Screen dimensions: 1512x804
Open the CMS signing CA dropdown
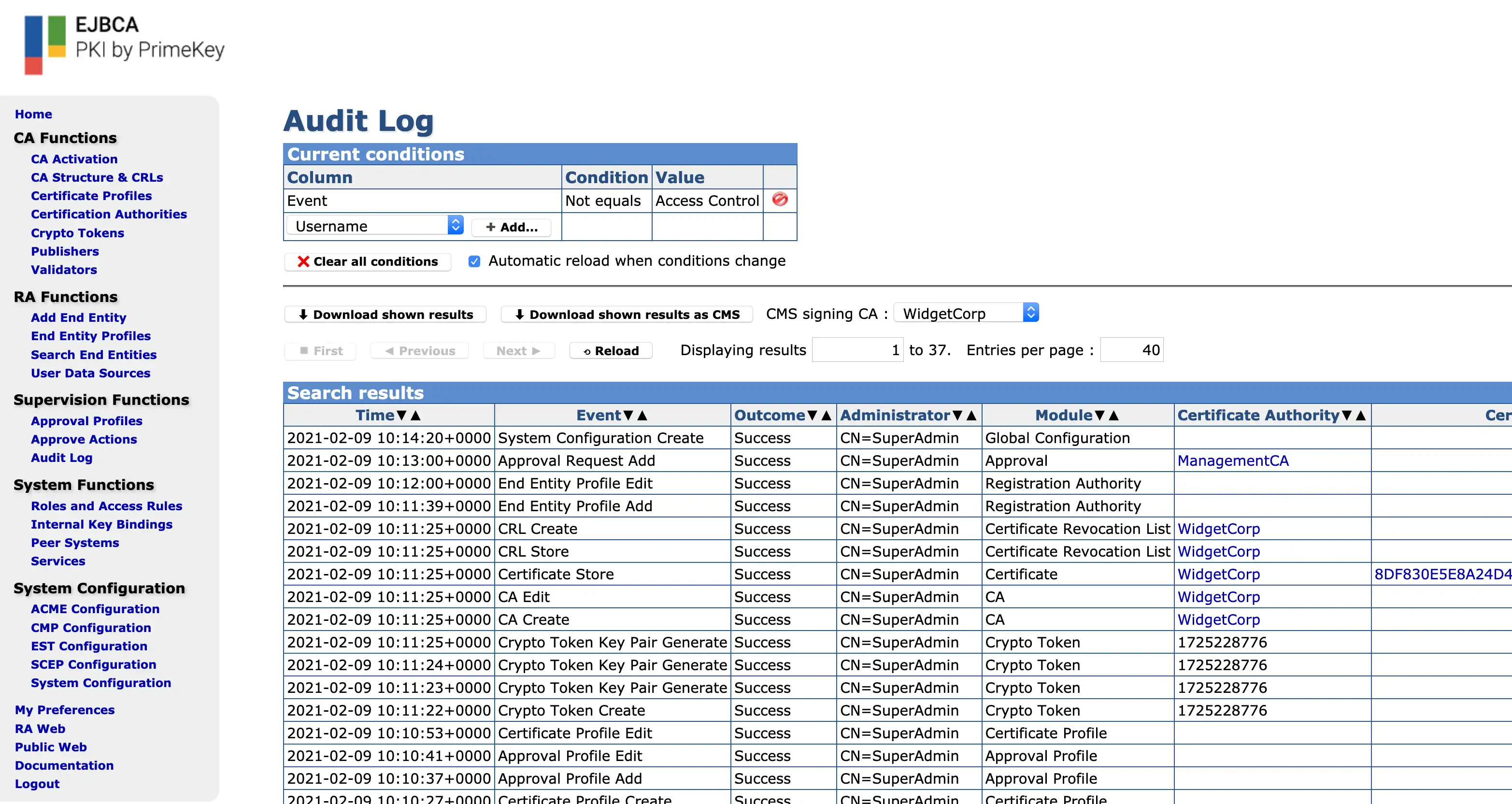pos(966,313)
